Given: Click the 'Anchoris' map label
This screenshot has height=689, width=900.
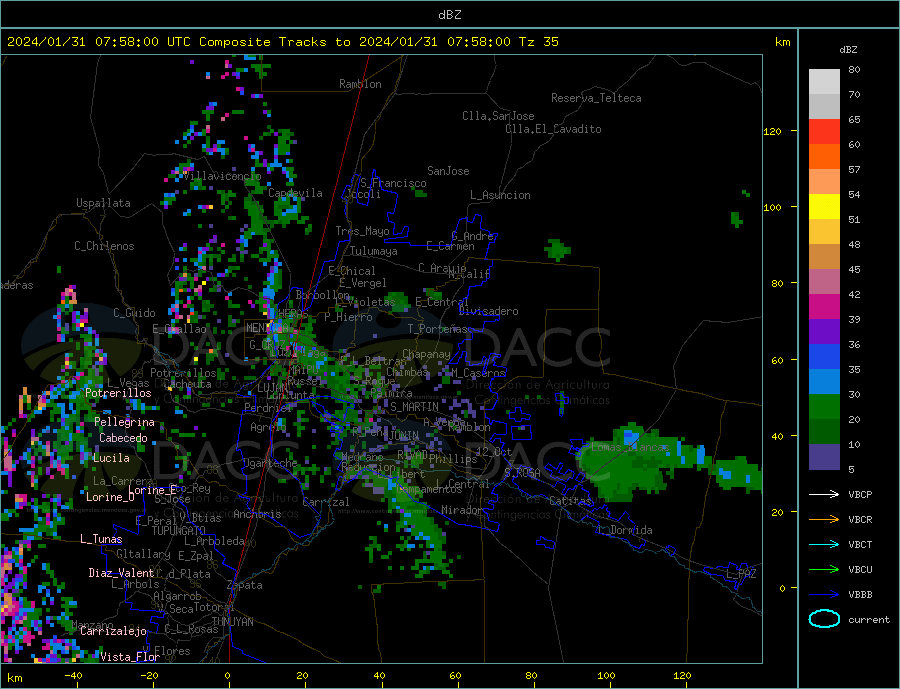Looking at the screenshot, I should pyautogui.click(x=257, y=514).
